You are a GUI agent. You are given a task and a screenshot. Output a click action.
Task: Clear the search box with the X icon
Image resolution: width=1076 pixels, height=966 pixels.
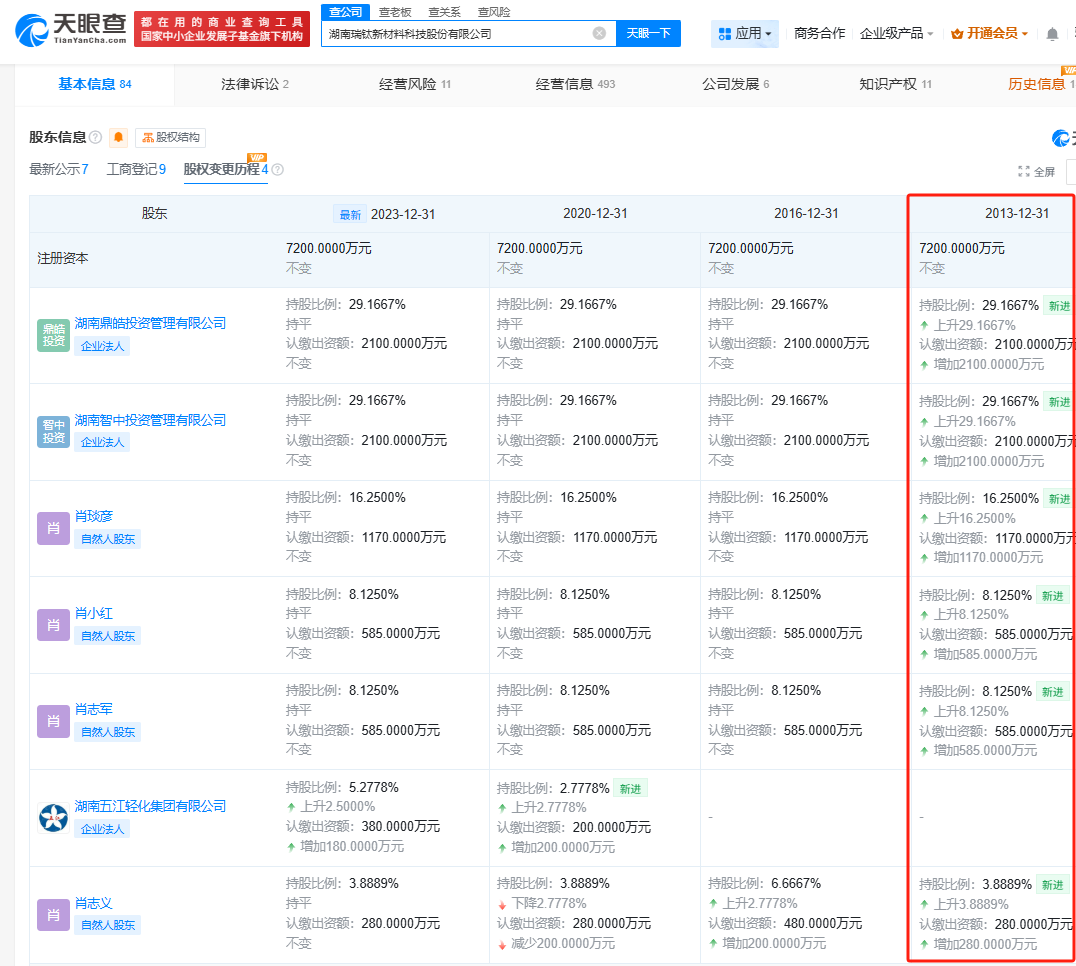tap(599, 34)
